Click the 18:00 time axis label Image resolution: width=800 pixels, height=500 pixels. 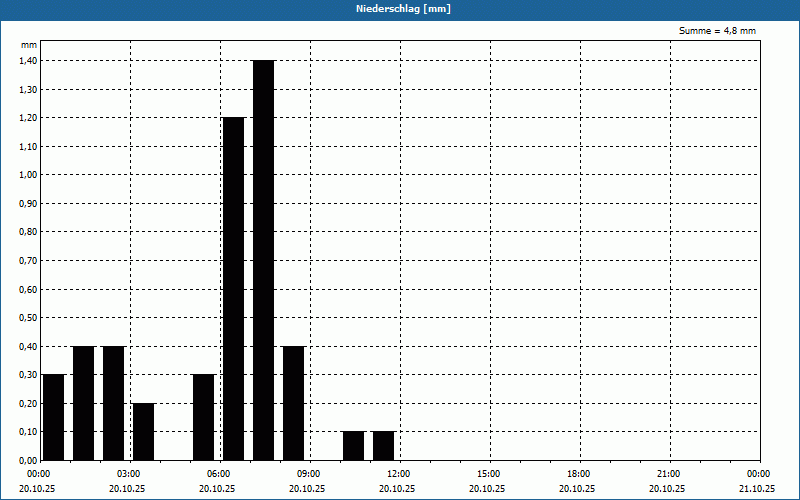click(x=579, y=474)
